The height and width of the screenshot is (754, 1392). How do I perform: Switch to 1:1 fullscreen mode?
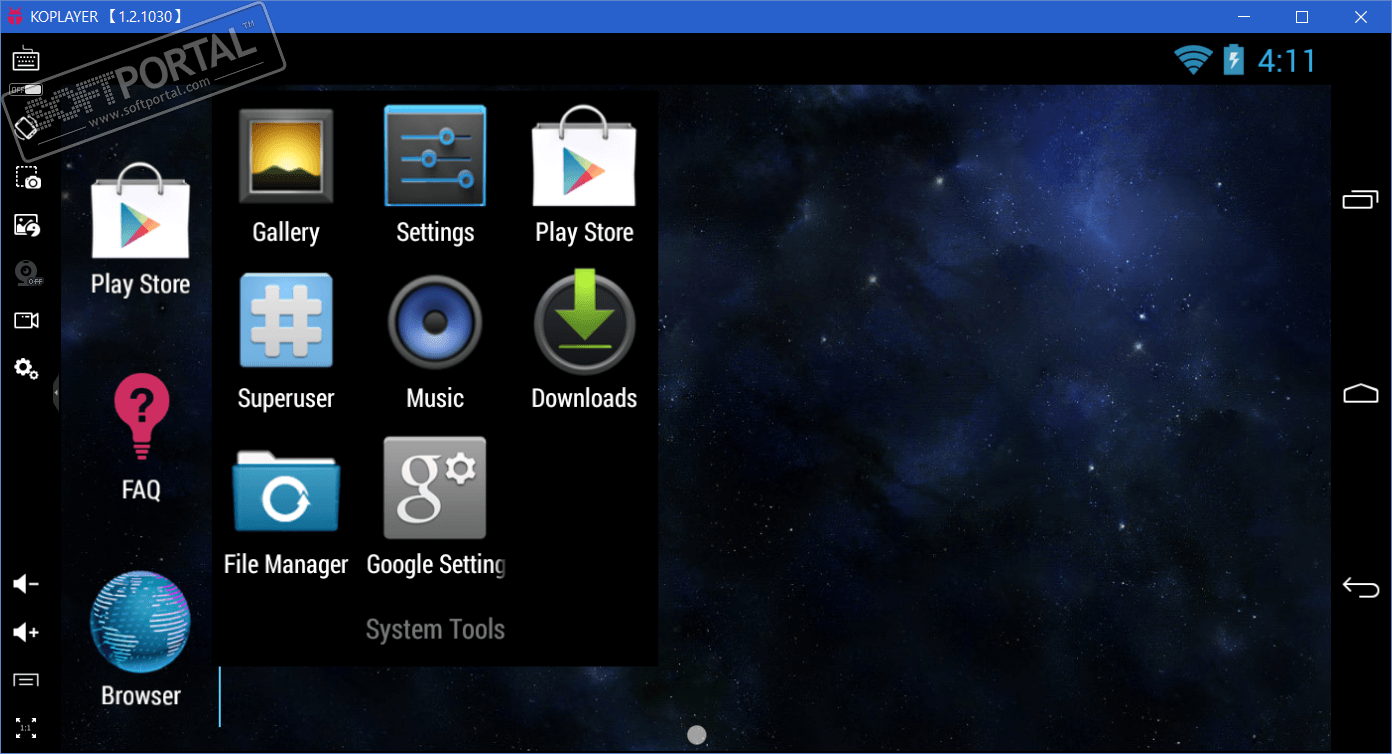(x=26, y=728)
